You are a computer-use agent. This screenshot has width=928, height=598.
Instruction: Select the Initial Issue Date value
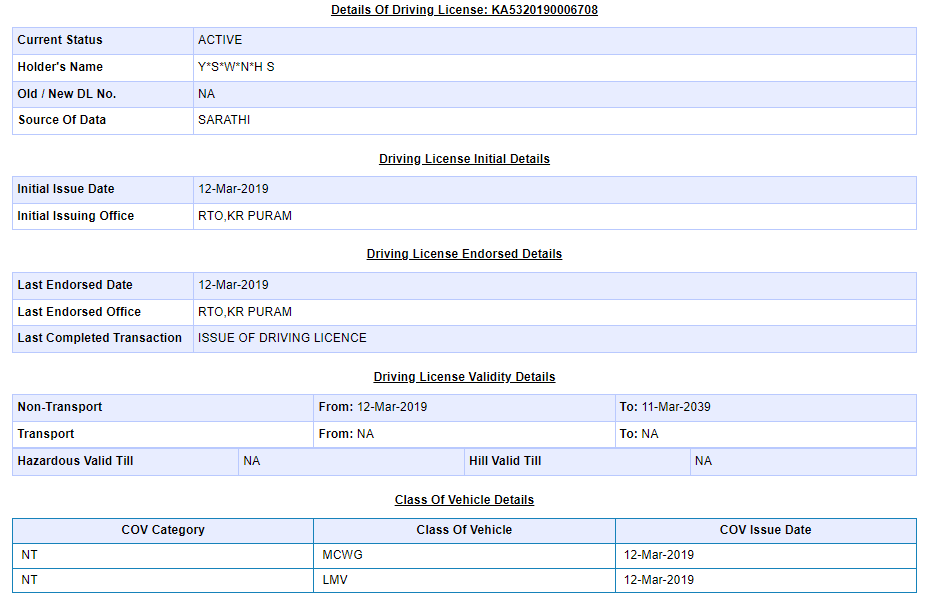[233, 189]
